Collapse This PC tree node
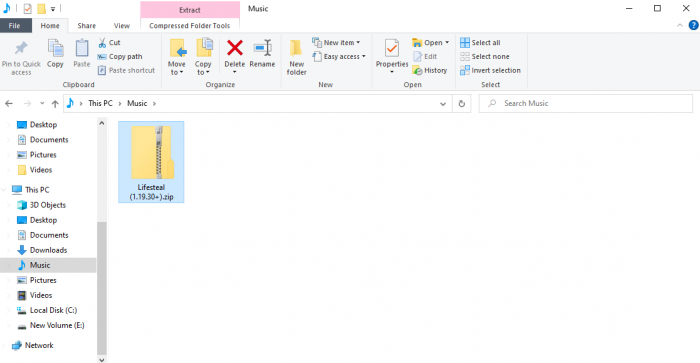 [4, 190]
